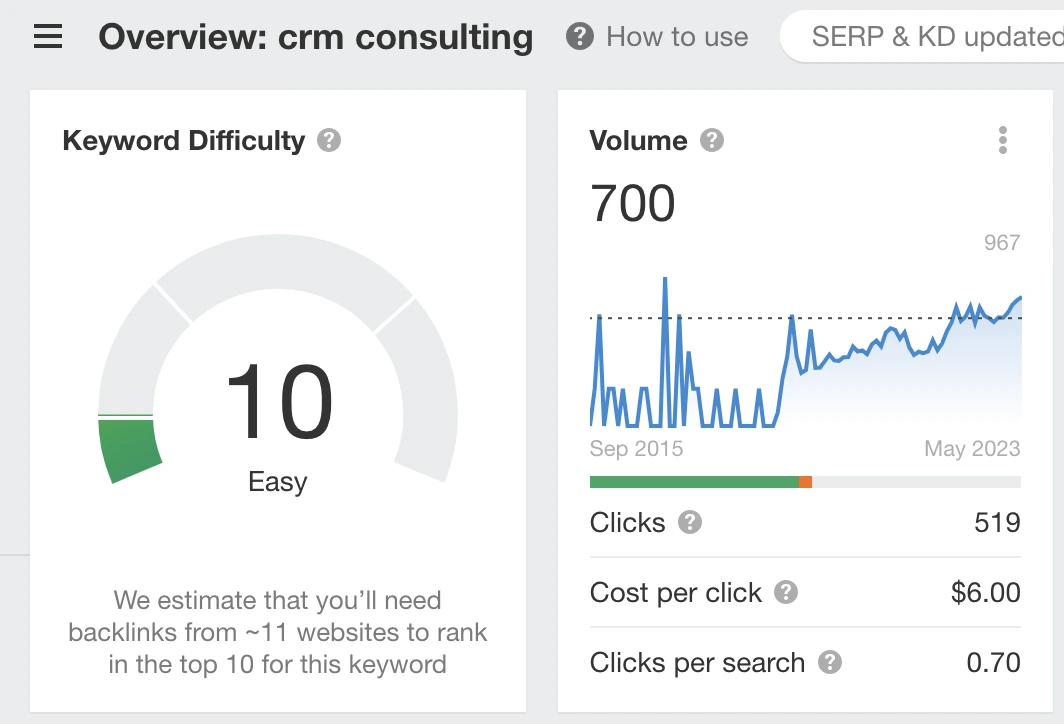1064x724 pixels.
Task: Click the Keyword Difficulty help icon
Action: [x=328, y=141]
